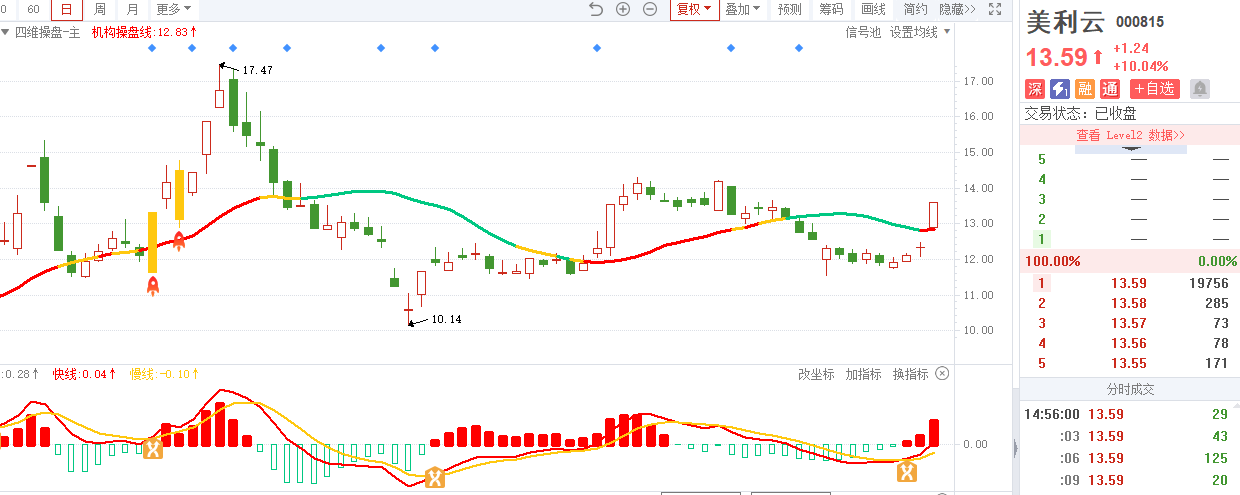Click the first orange X cross marker in indicator
Viewport: 1240px width, 495px height.
click(152, 449)
